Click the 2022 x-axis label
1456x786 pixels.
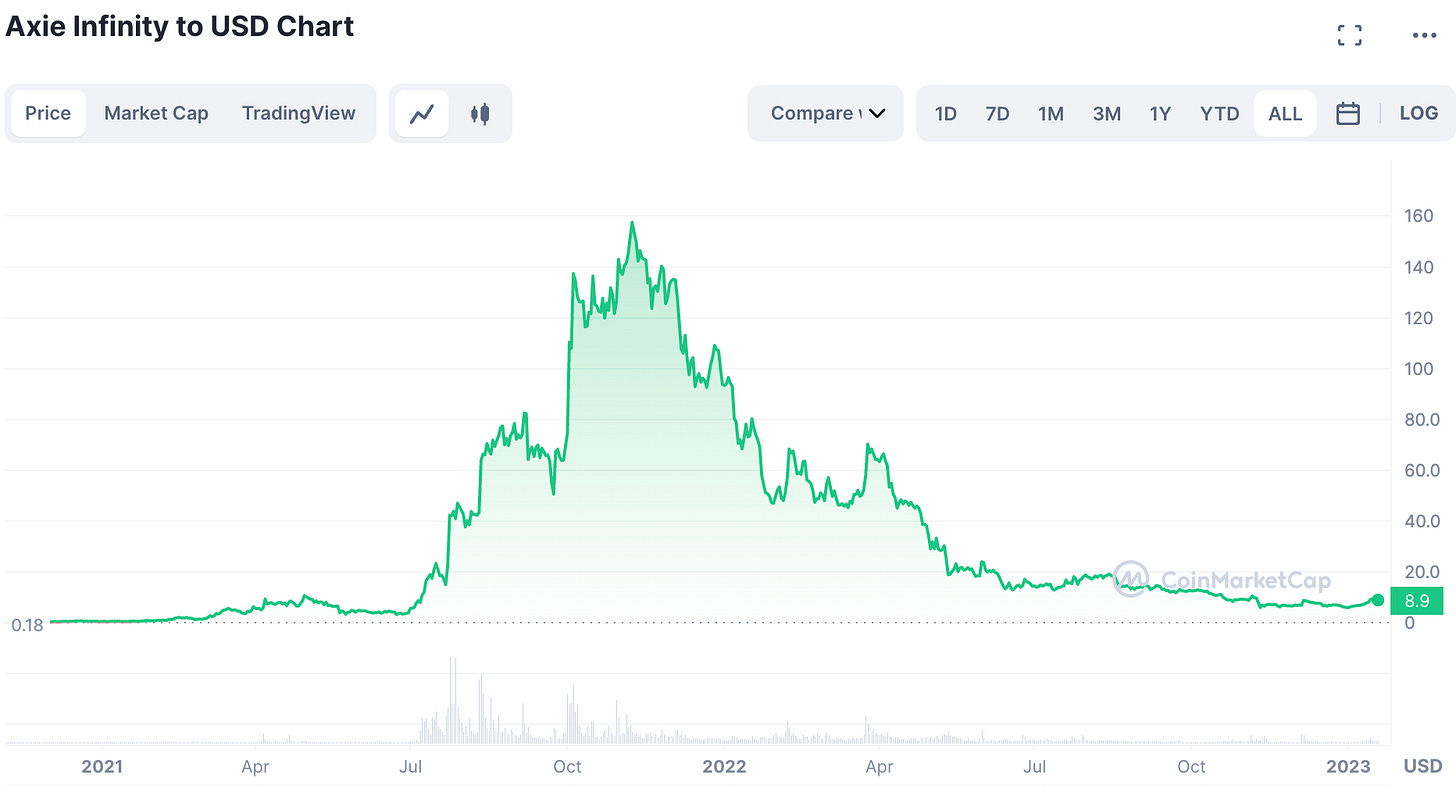pos(724,766)
